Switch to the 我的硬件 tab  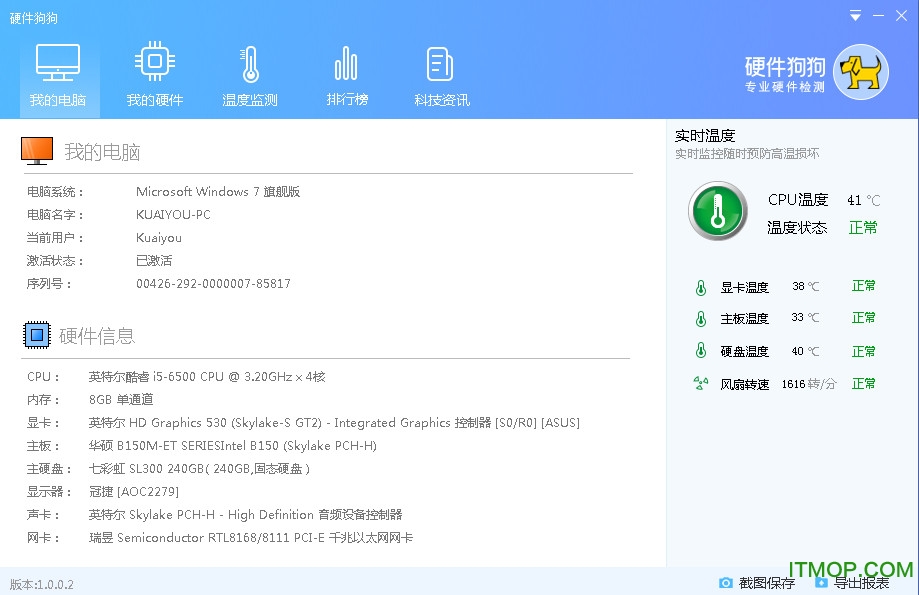coord(154,75)
